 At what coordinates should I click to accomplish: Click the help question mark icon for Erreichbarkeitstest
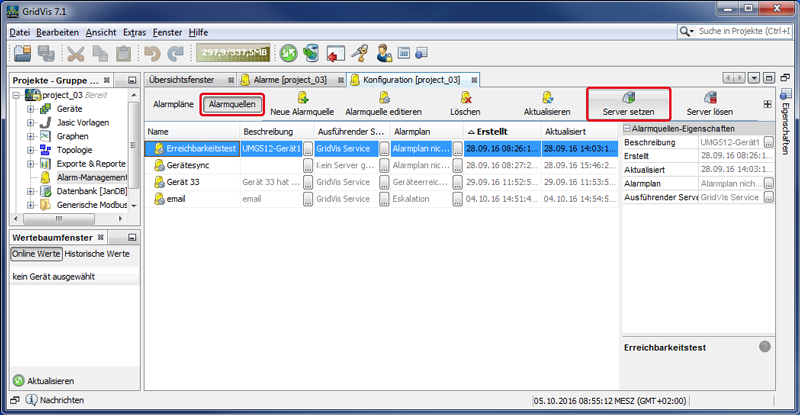(x=764, y=347)
